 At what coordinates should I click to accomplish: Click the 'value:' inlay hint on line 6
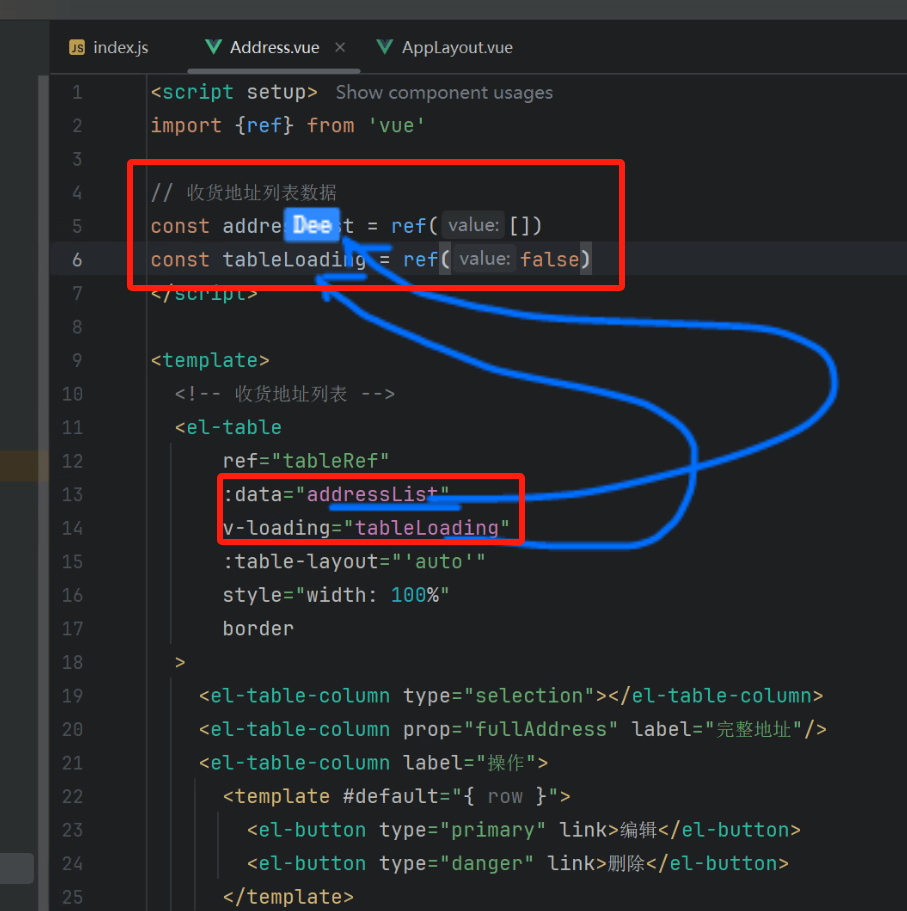click(x=485, y=259)
